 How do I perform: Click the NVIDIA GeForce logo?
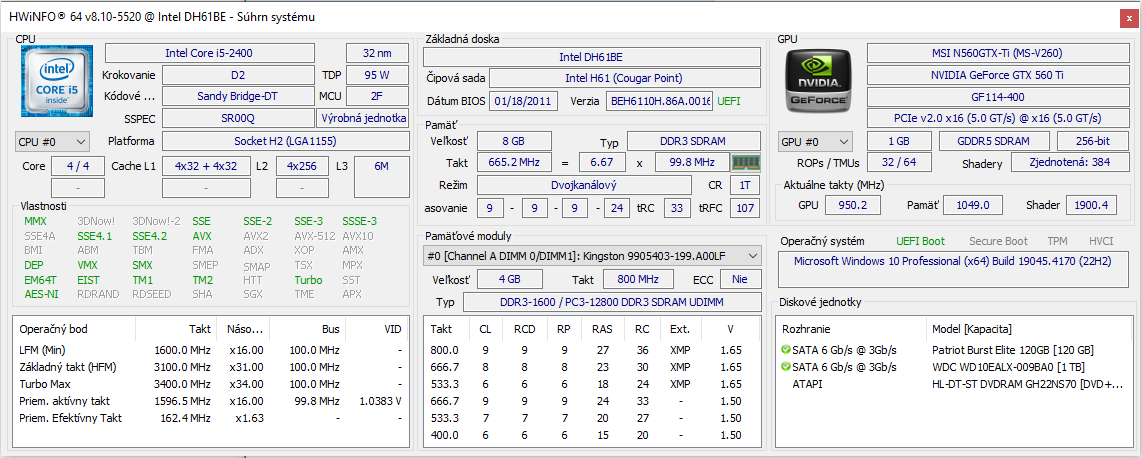click(x=816, y=80)
